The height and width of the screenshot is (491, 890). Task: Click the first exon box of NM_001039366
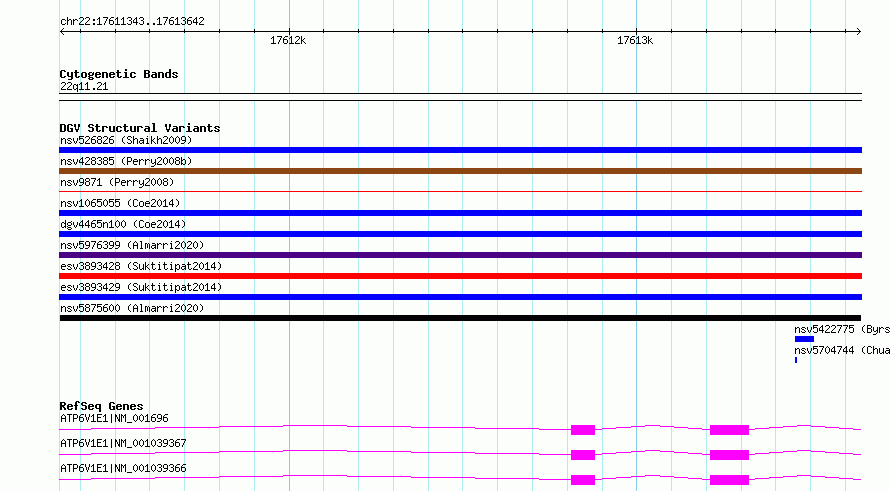click(583, 480)
